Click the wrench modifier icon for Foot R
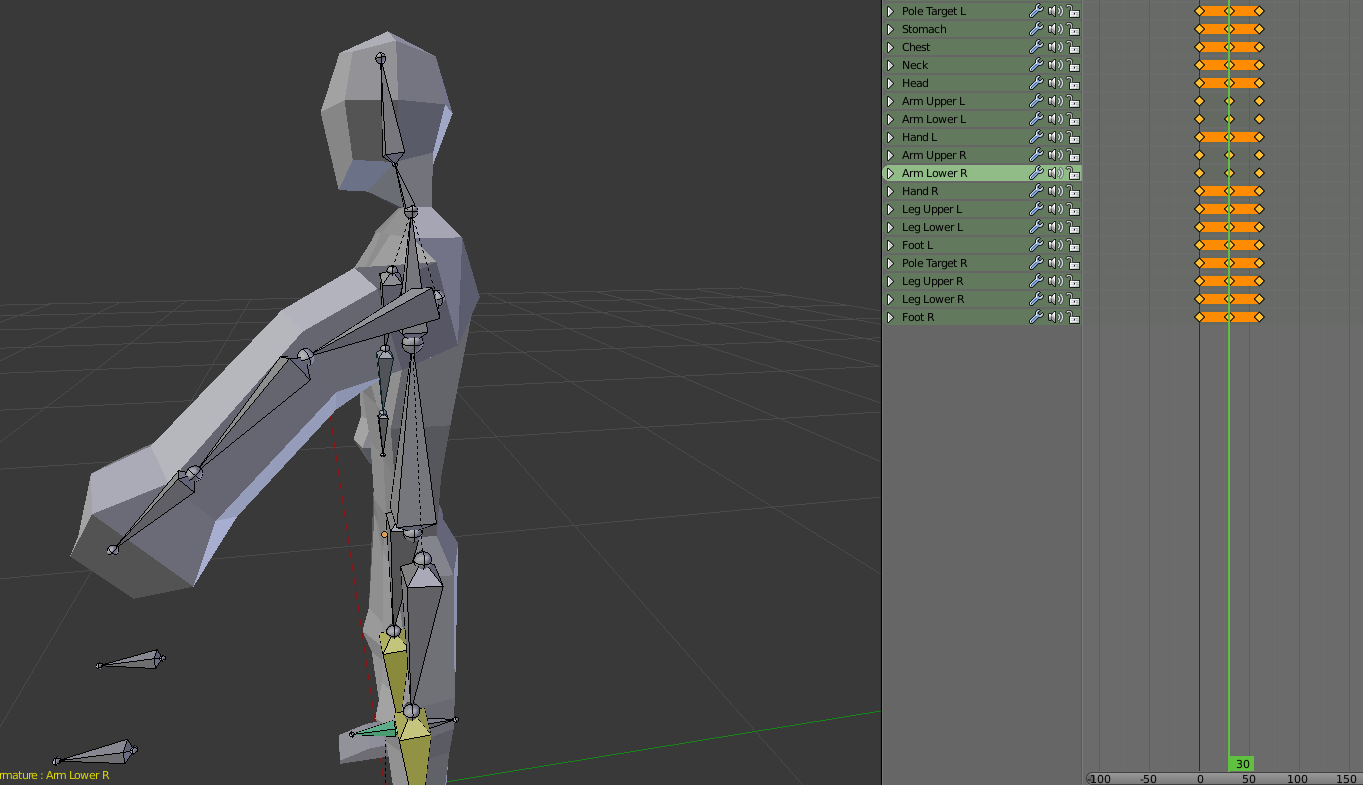The width and height of the screenshot is (1363, 785). tap(1036, 317)
